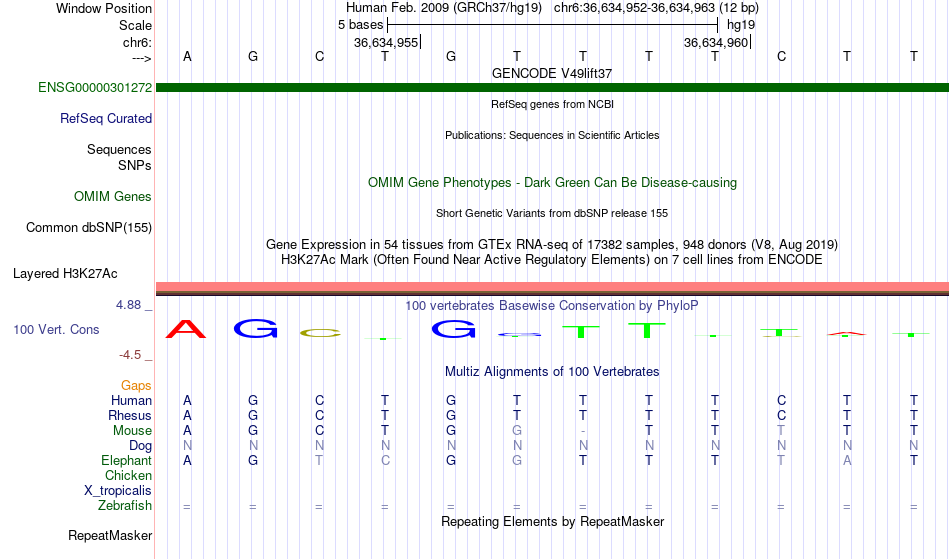
Task: Click the ENSG00000301272 gene label
Action: 95,87
